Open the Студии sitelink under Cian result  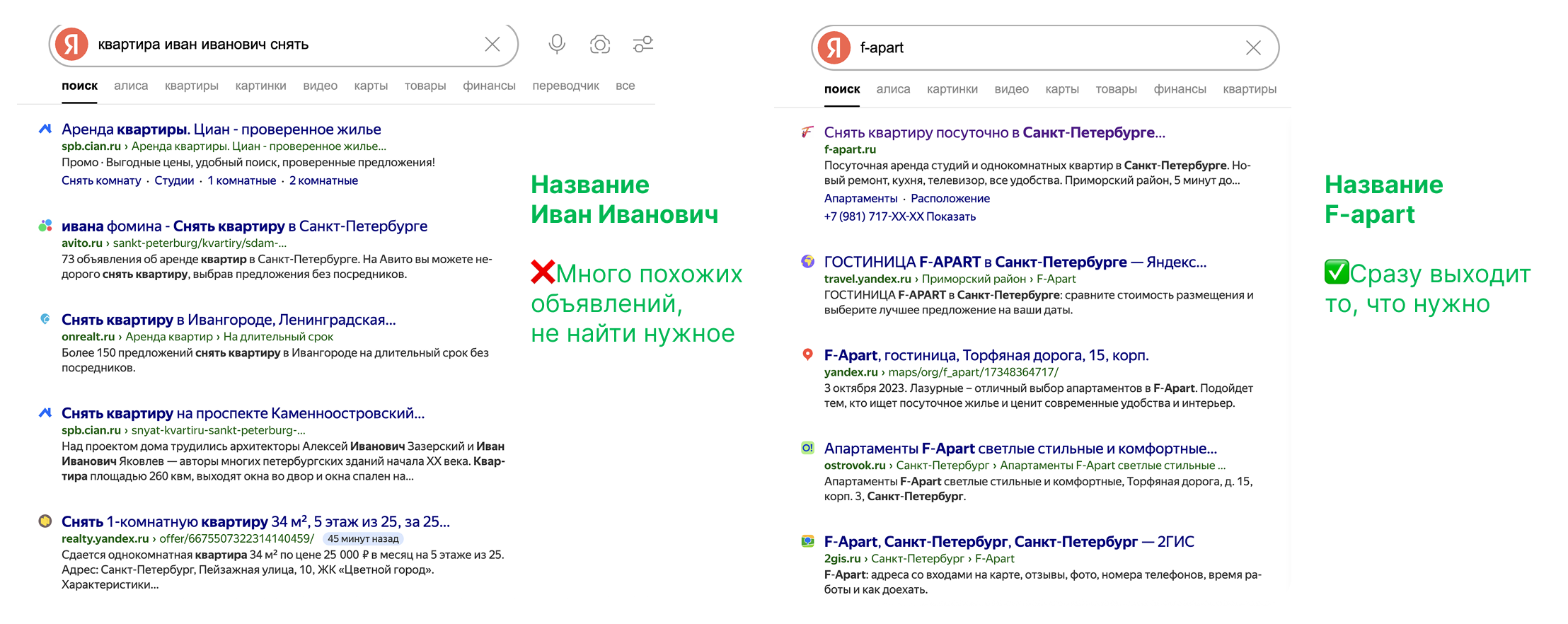(x=174, y=180)
